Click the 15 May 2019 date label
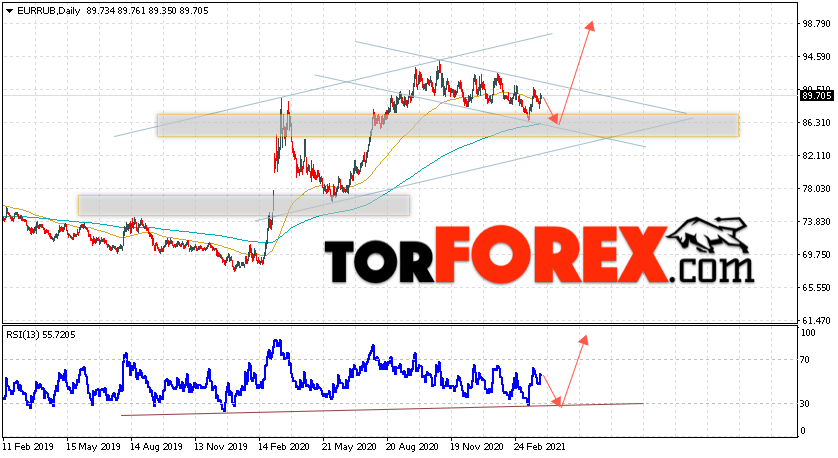The width and height of the screenshot is (838, 458). (93, 446)
